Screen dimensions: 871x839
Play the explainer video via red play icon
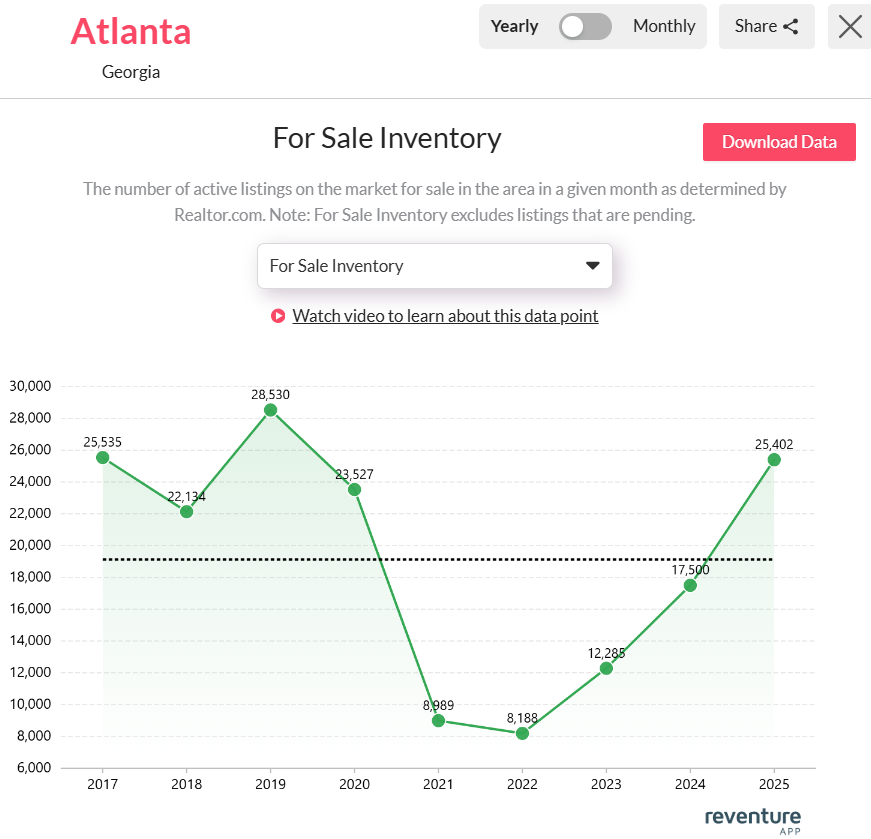[278, 315]
